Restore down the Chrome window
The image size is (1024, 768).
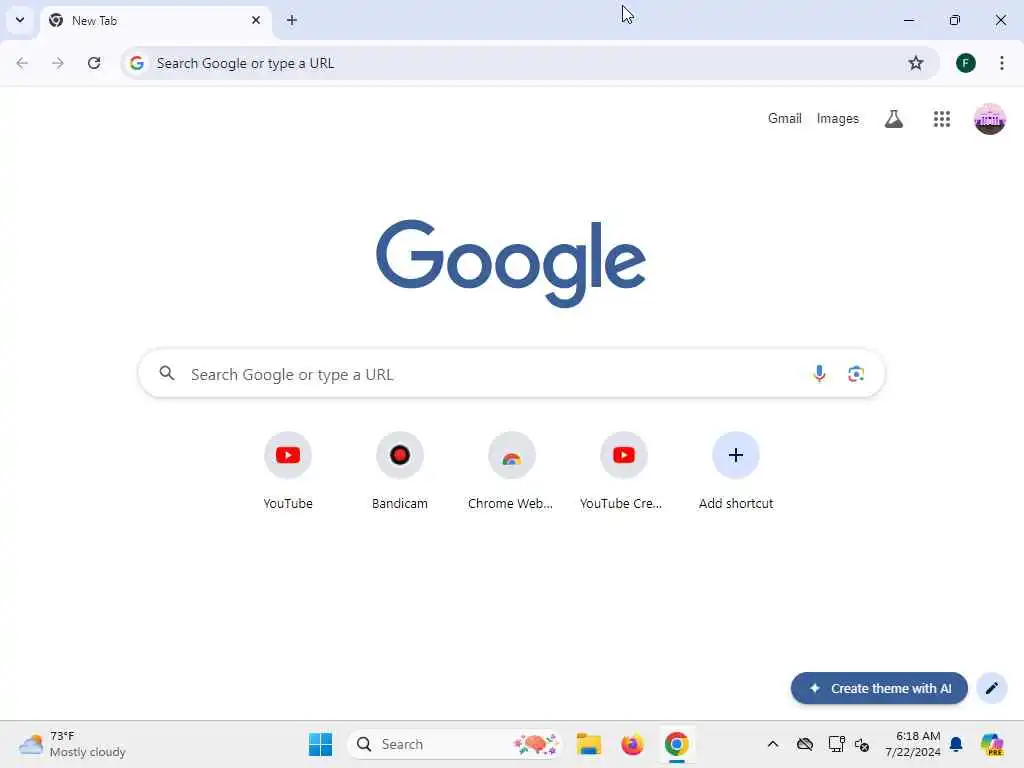(x=955, y=20)
